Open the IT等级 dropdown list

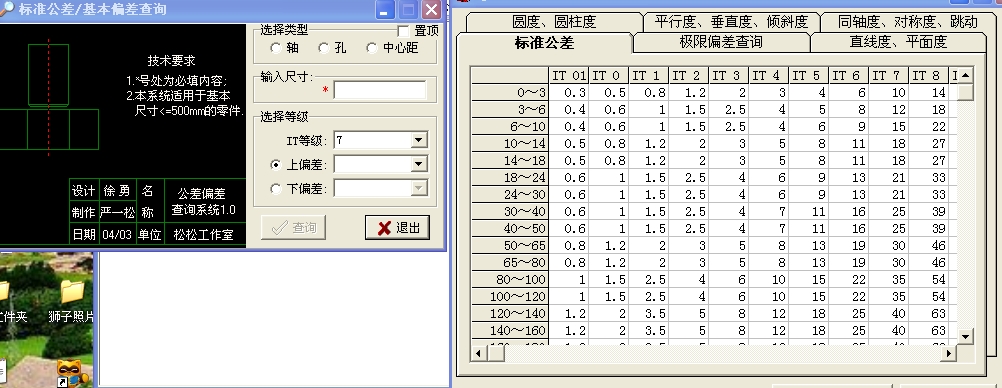[419, 140]
